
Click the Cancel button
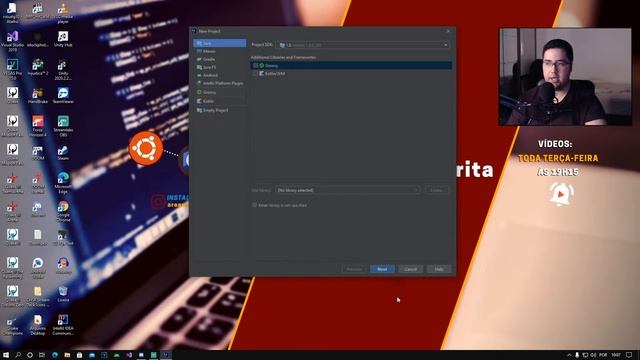click(x=411, y=269)
